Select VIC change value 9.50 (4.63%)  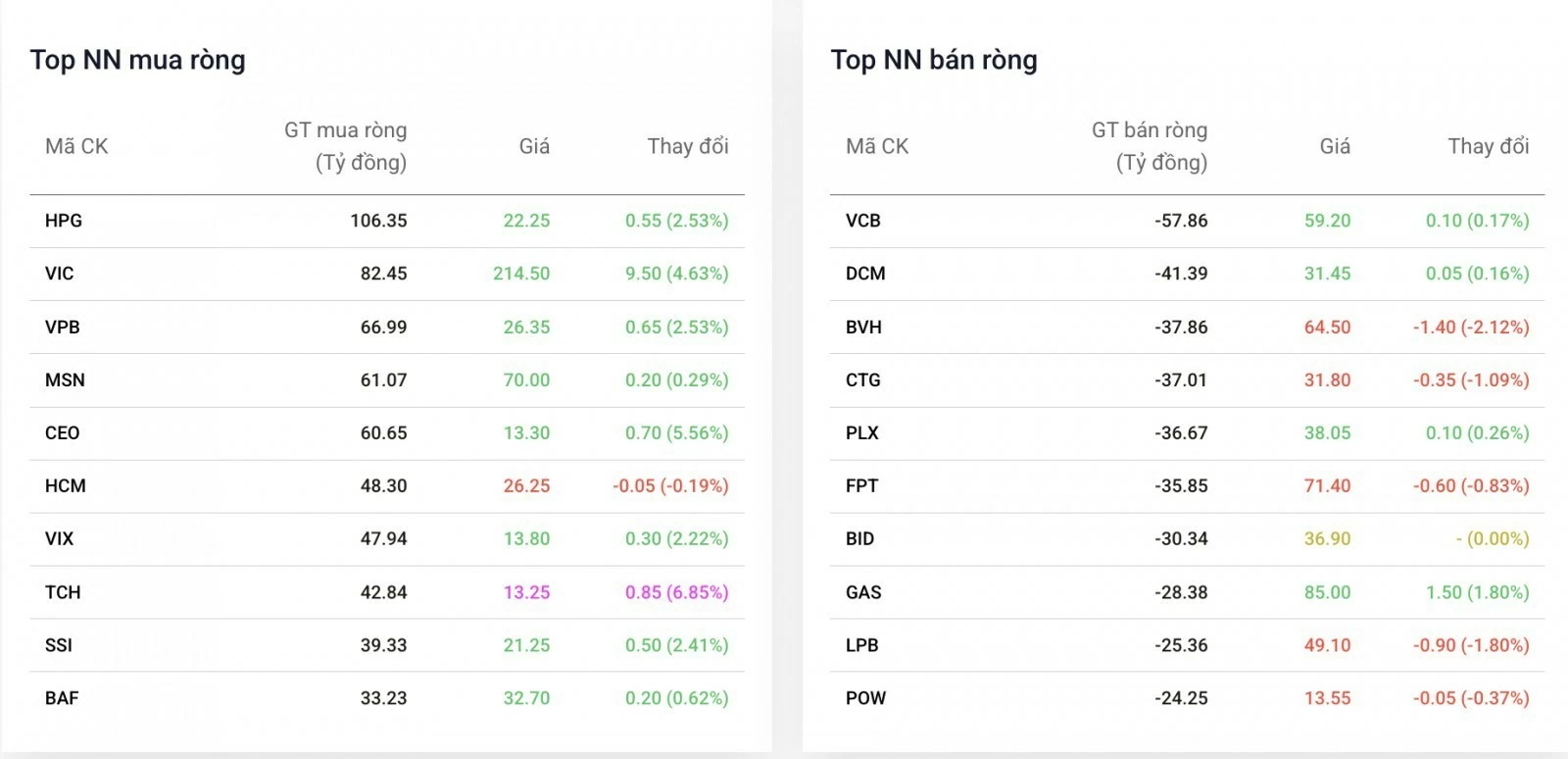[677, 274]
